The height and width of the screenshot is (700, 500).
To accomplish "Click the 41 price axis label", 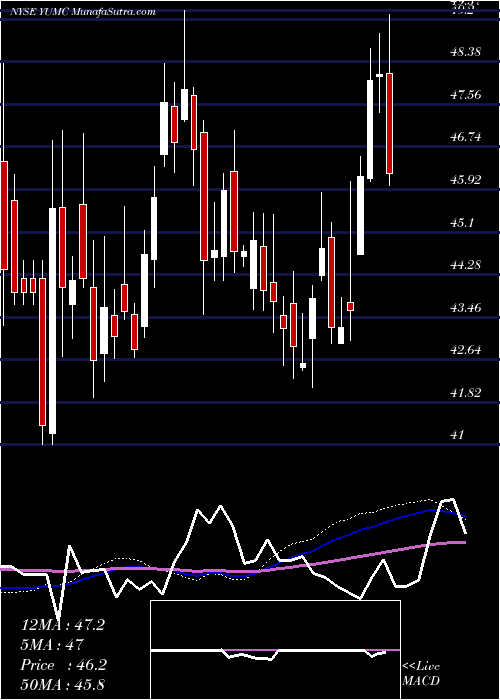I will click(457, 434).
